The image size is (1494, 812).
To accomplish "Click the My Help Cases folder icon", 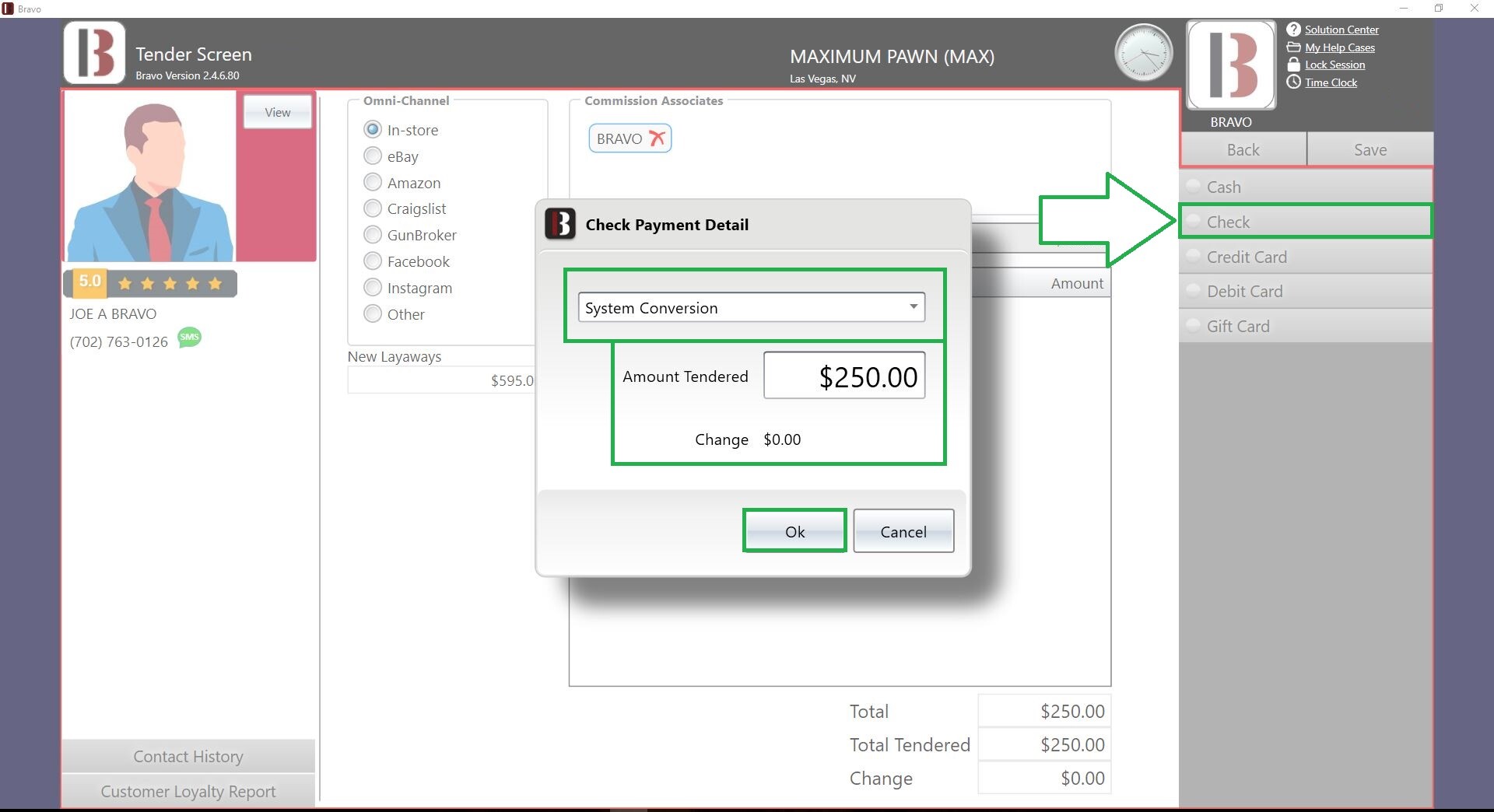I will [1293, 47].
